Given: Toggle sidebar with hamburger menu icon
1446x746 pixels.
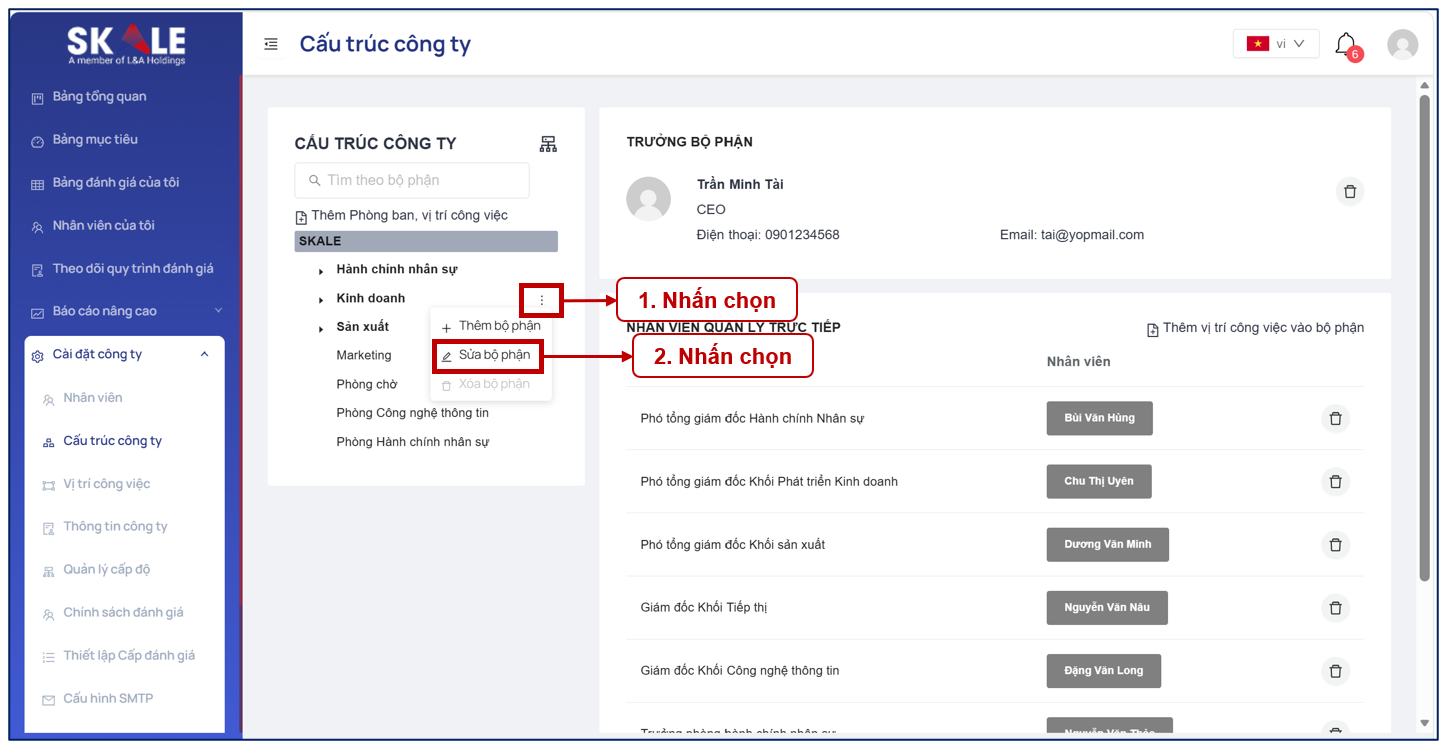Looking at the screenshot, I should pos(271,44).
